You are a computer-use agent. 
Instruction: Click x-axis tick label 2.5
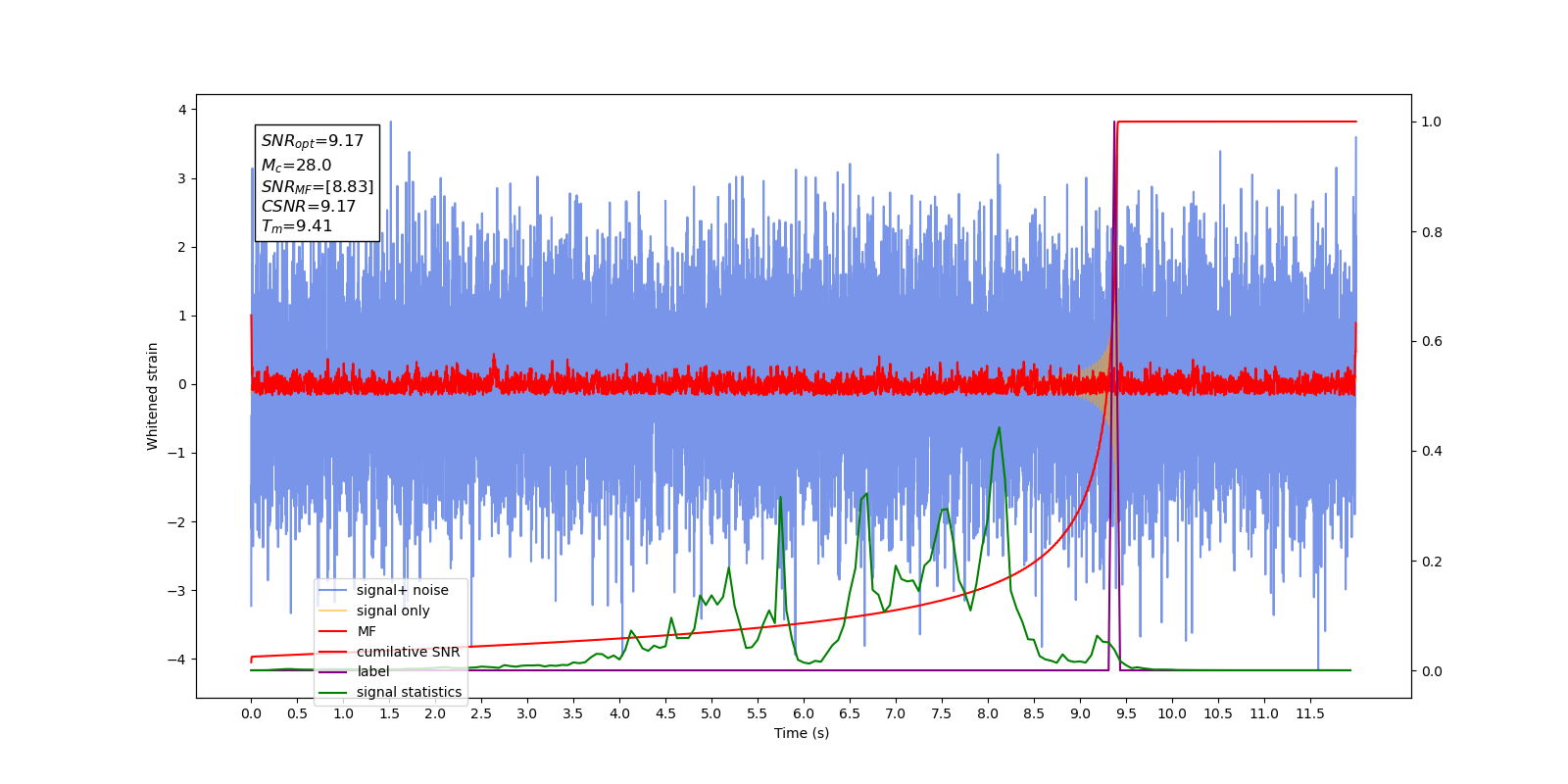point(481,713)
